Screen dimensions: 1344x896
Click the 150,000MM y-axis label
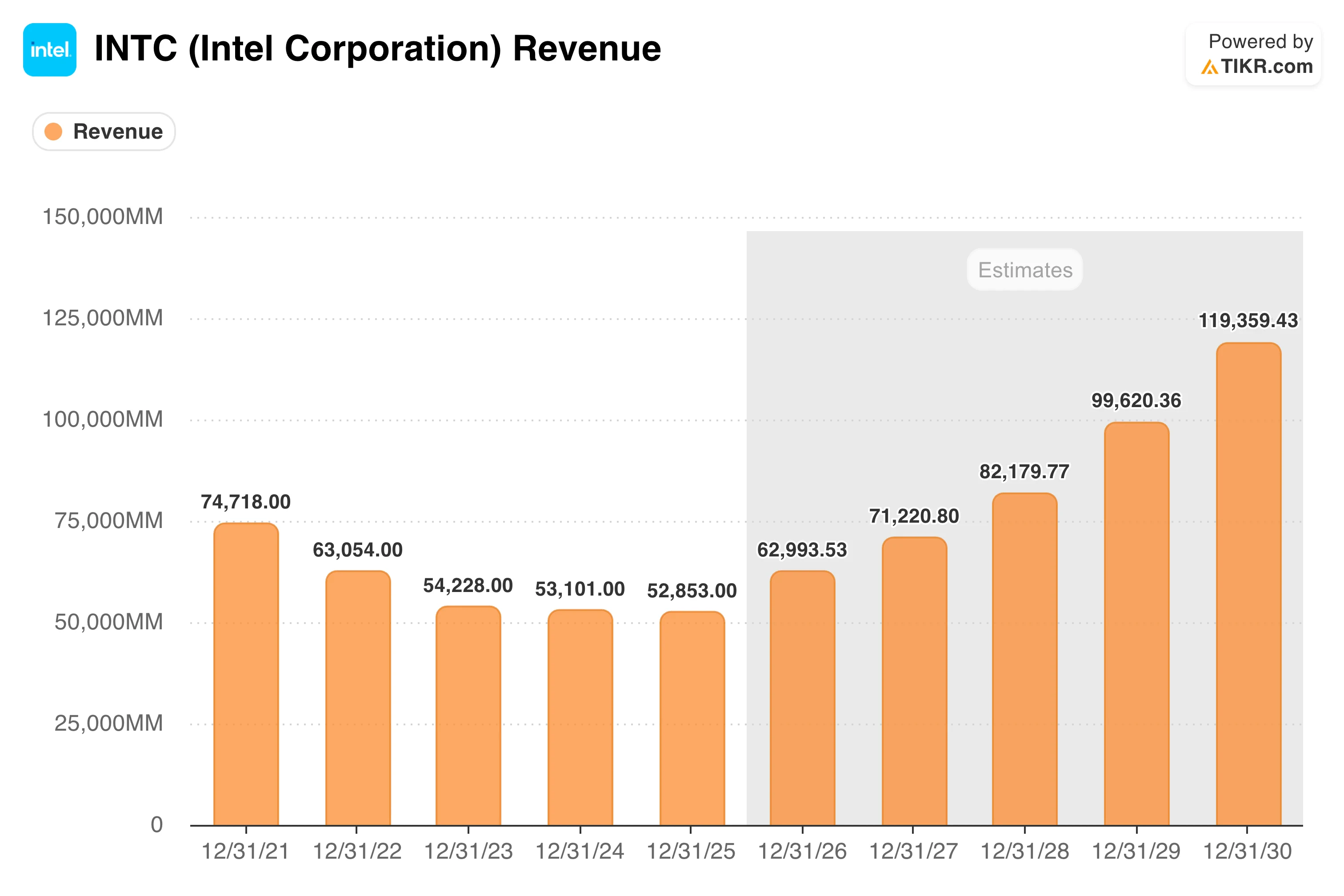tap(103, 217)
